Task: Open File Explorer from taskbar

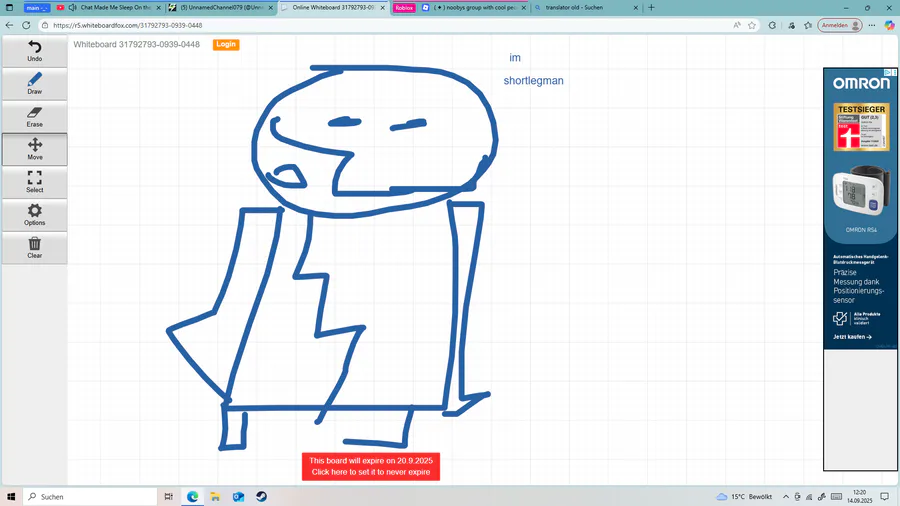Action: [215, 496]
